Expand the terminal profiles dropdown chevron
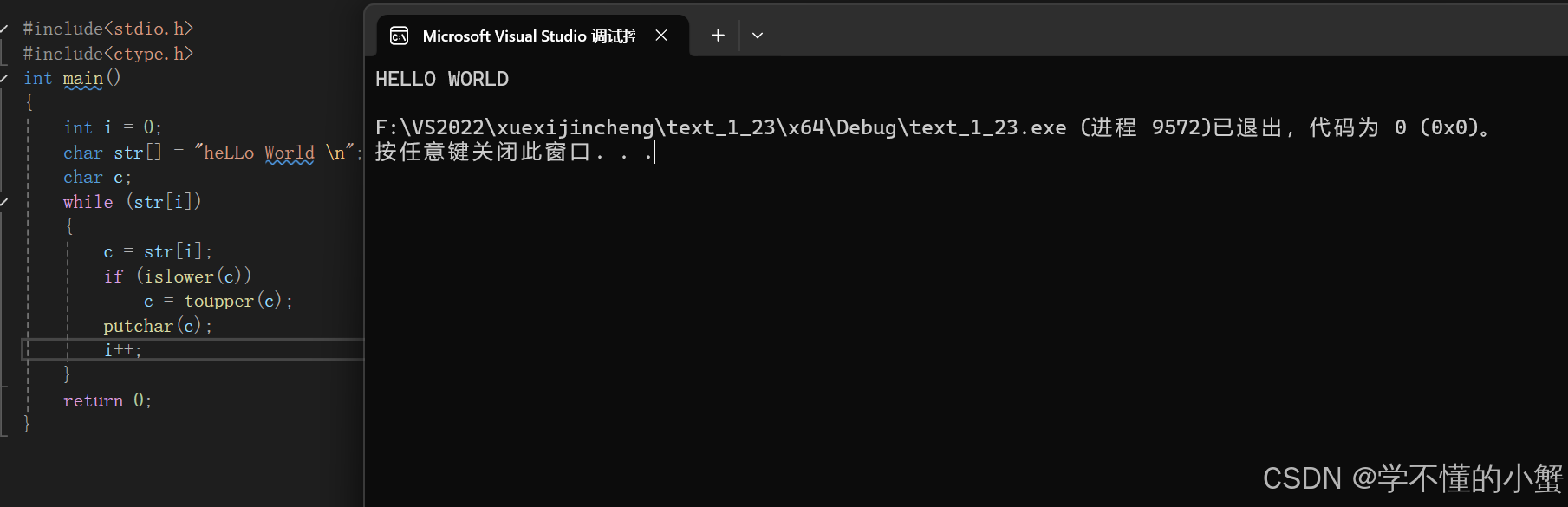The image size is (1568, 507). coord(758,36)
